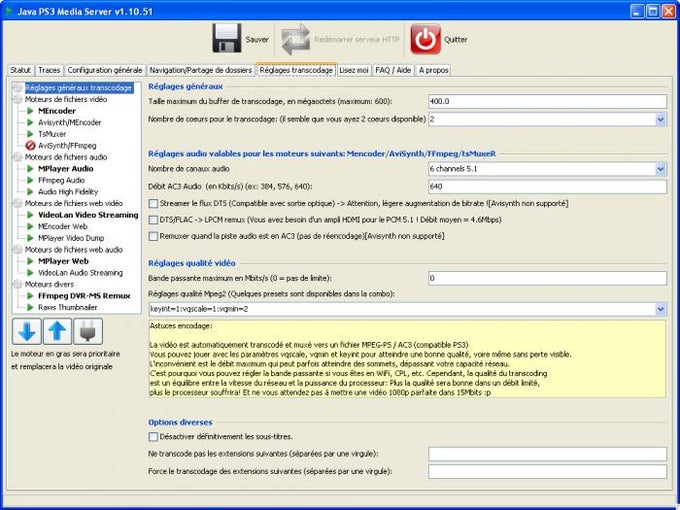Click the keyint=1:vqscale=1:vqmin=2 combo text
The width and height of the screenshot is (680, 510).
tap(199, 309)
